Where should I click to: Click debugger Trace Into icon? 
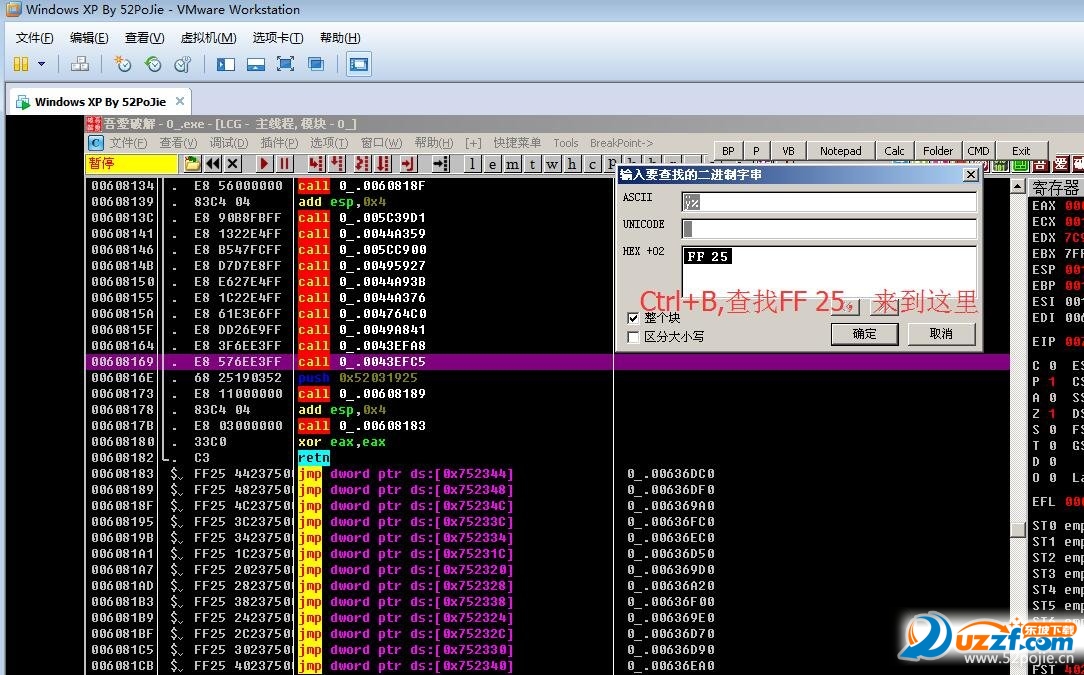(362, 164)
